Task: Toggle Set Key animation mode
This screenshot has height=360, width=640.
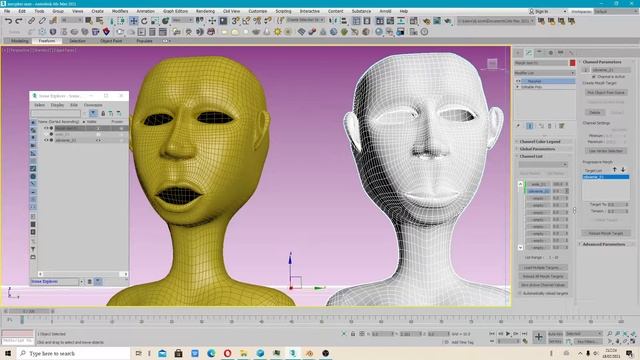Action: point(556,341)
